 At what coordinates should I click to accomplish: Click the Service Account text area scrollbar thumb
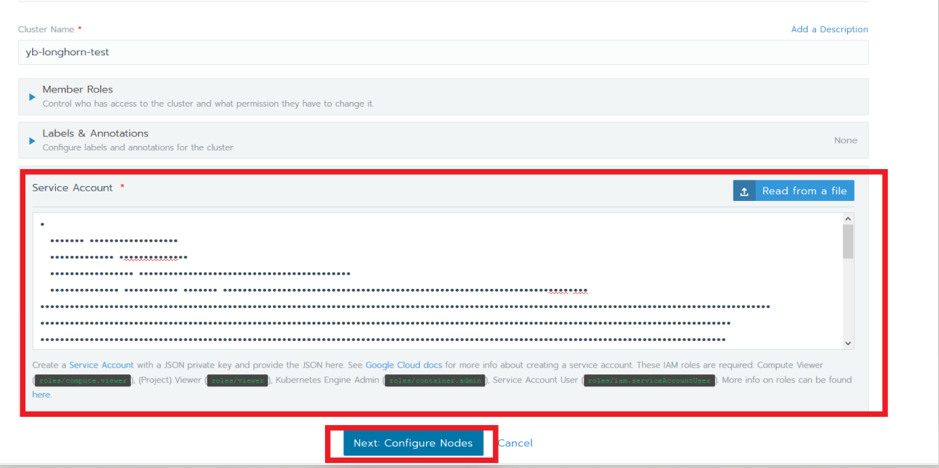848,242
